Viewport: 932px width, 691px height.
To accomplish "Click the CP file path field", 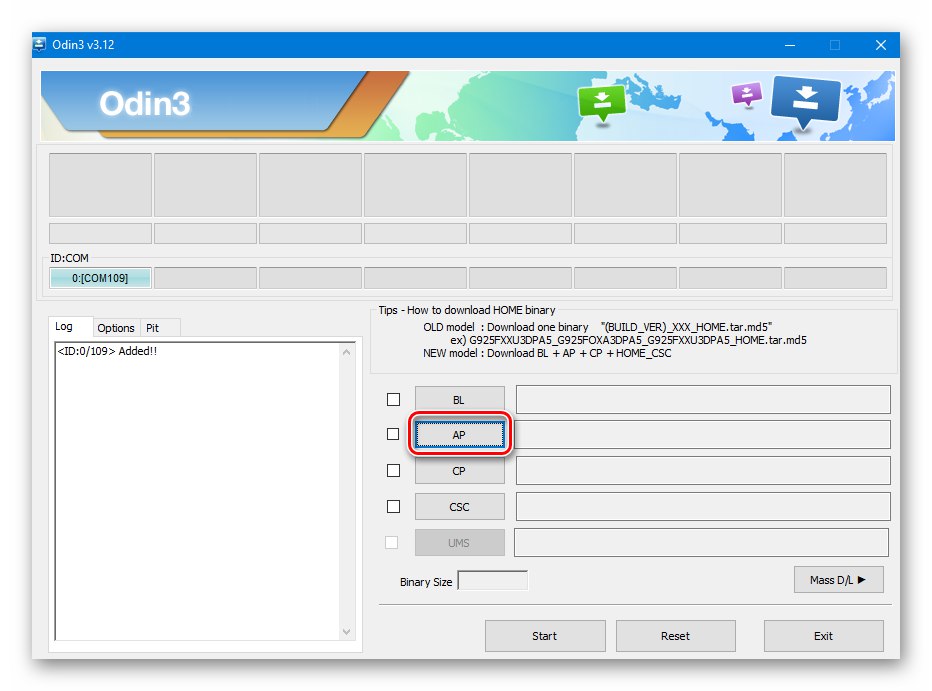I will tap(703, 471).
